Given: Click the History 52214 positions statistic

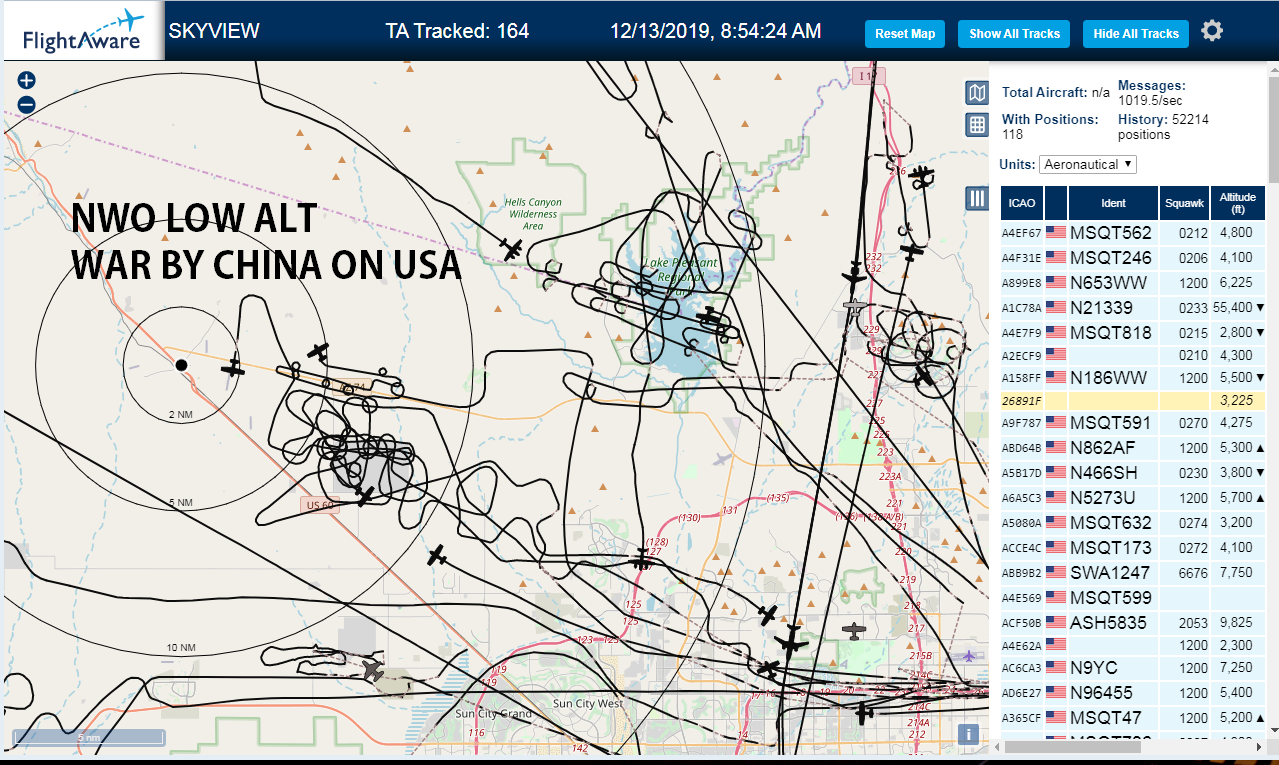Looking at the screenshot, I should pyautogui.click(x=1163, y=126).
